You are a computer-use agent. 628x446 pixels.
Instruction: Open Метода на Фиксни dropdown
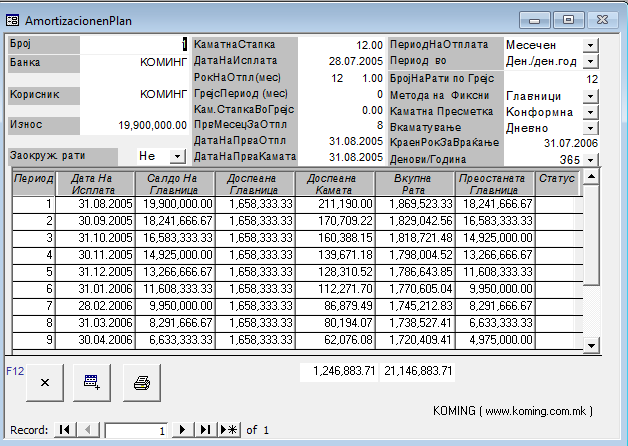(x=589, y=95)
